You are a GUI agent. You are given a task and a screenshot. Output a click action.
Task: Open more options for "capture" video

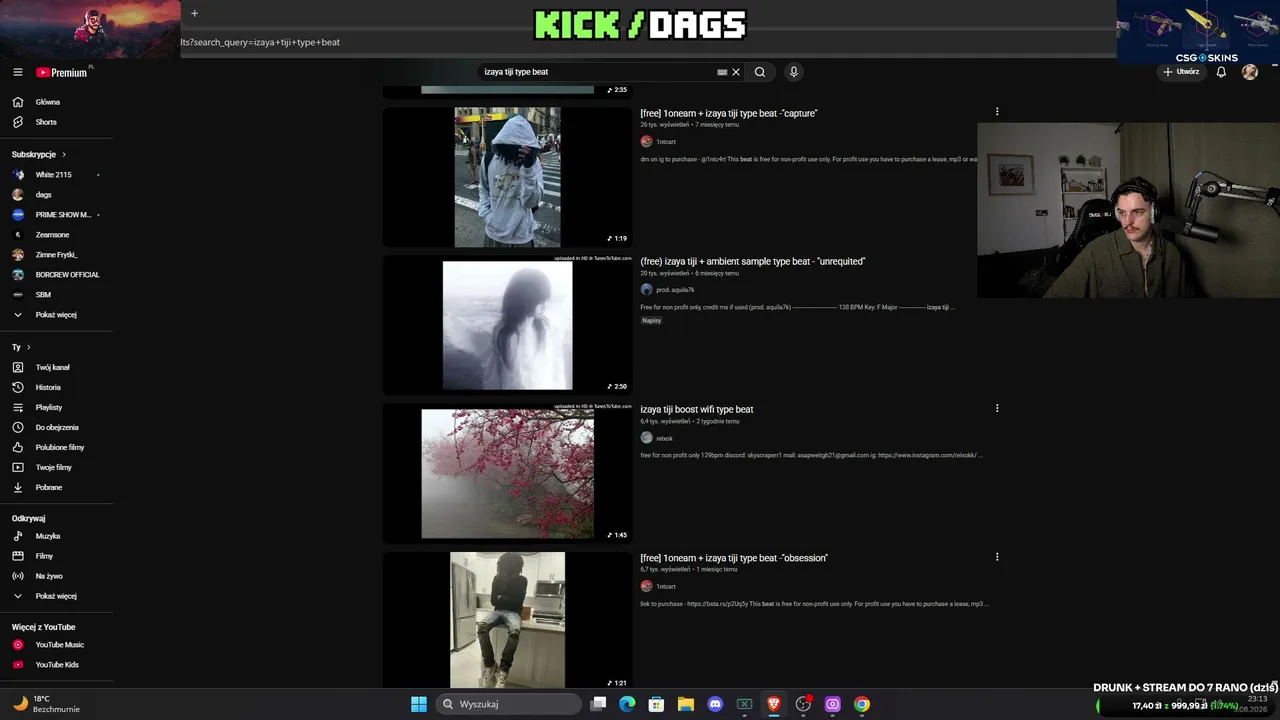pos(997,112)
